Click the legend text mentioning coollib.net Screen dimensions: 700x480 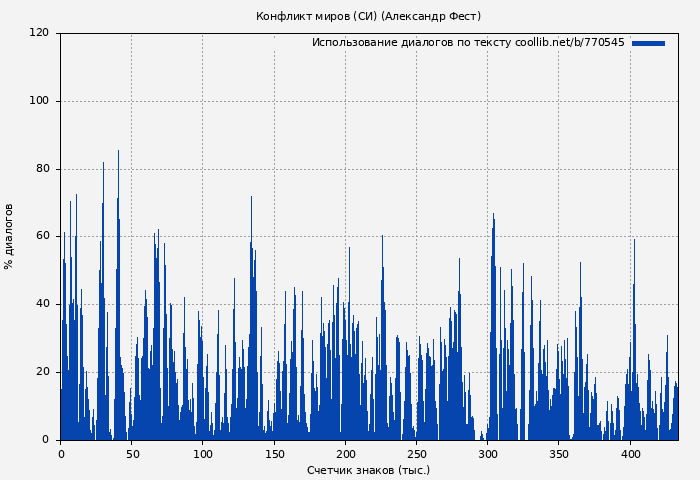click(467, 43)
